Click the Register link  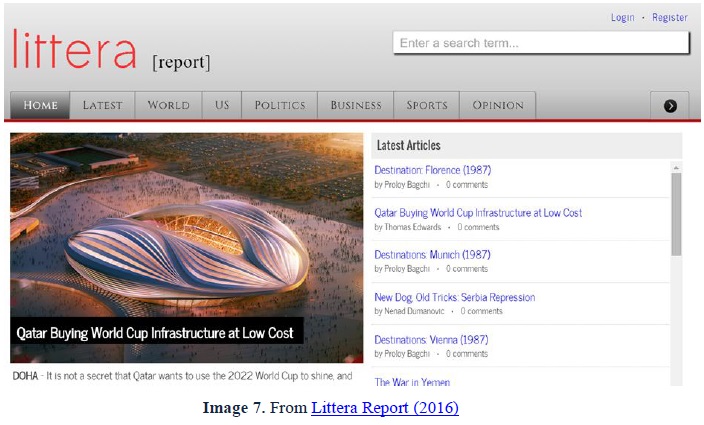coord(669,18)
